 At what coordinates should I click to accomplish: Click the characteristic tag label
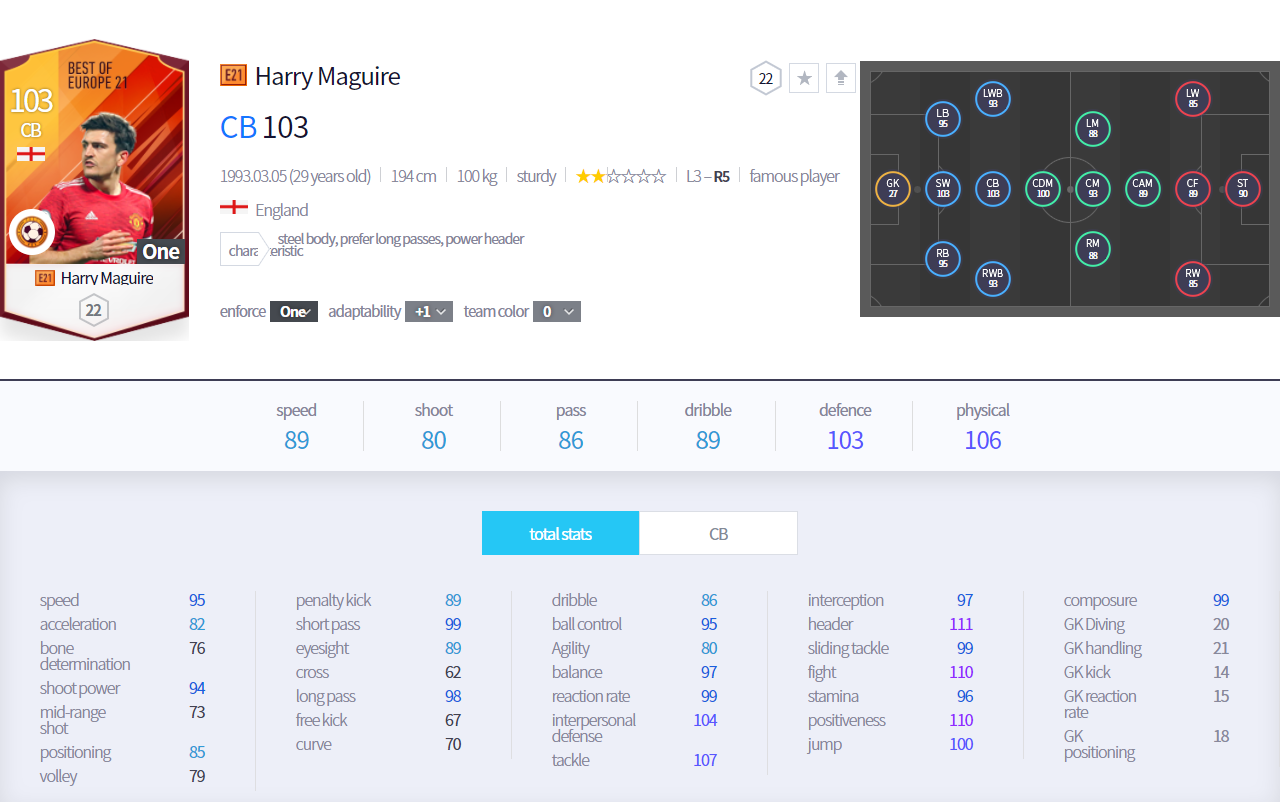coord(242,250)
